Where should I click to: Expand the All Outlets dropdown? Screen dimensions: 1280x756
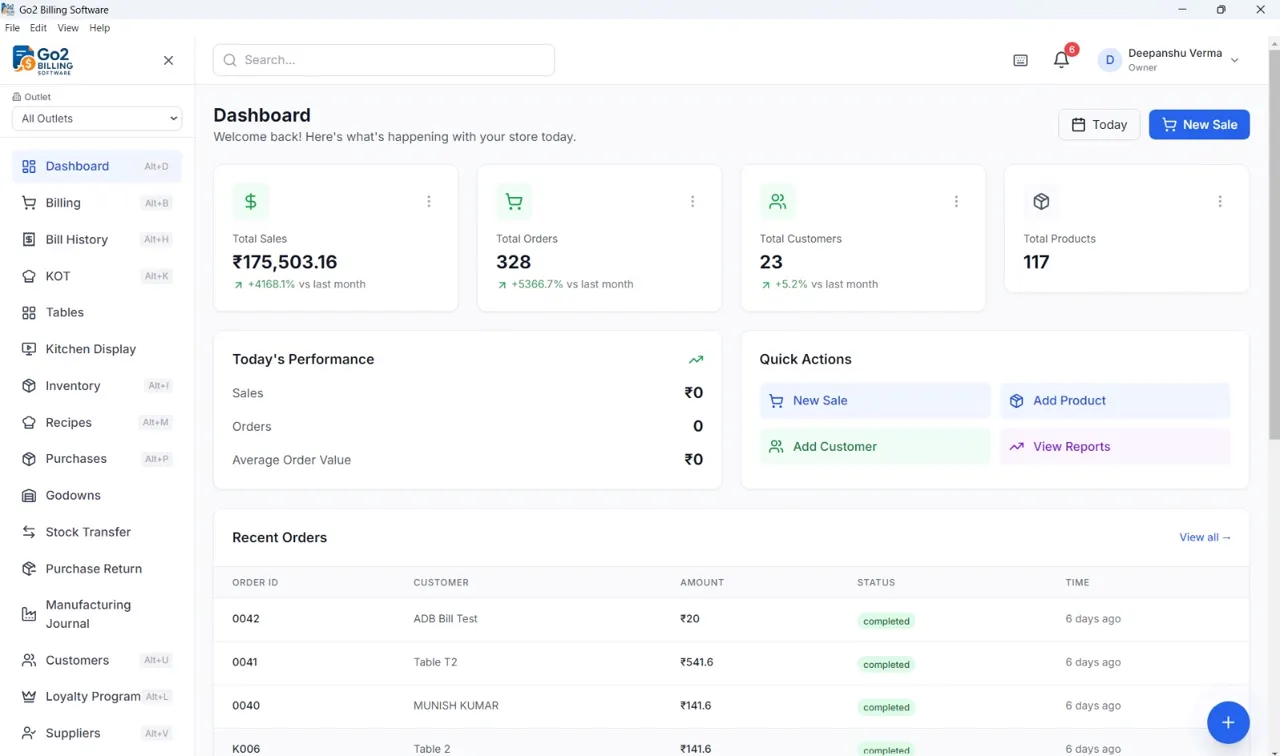[x=97, y=118]
